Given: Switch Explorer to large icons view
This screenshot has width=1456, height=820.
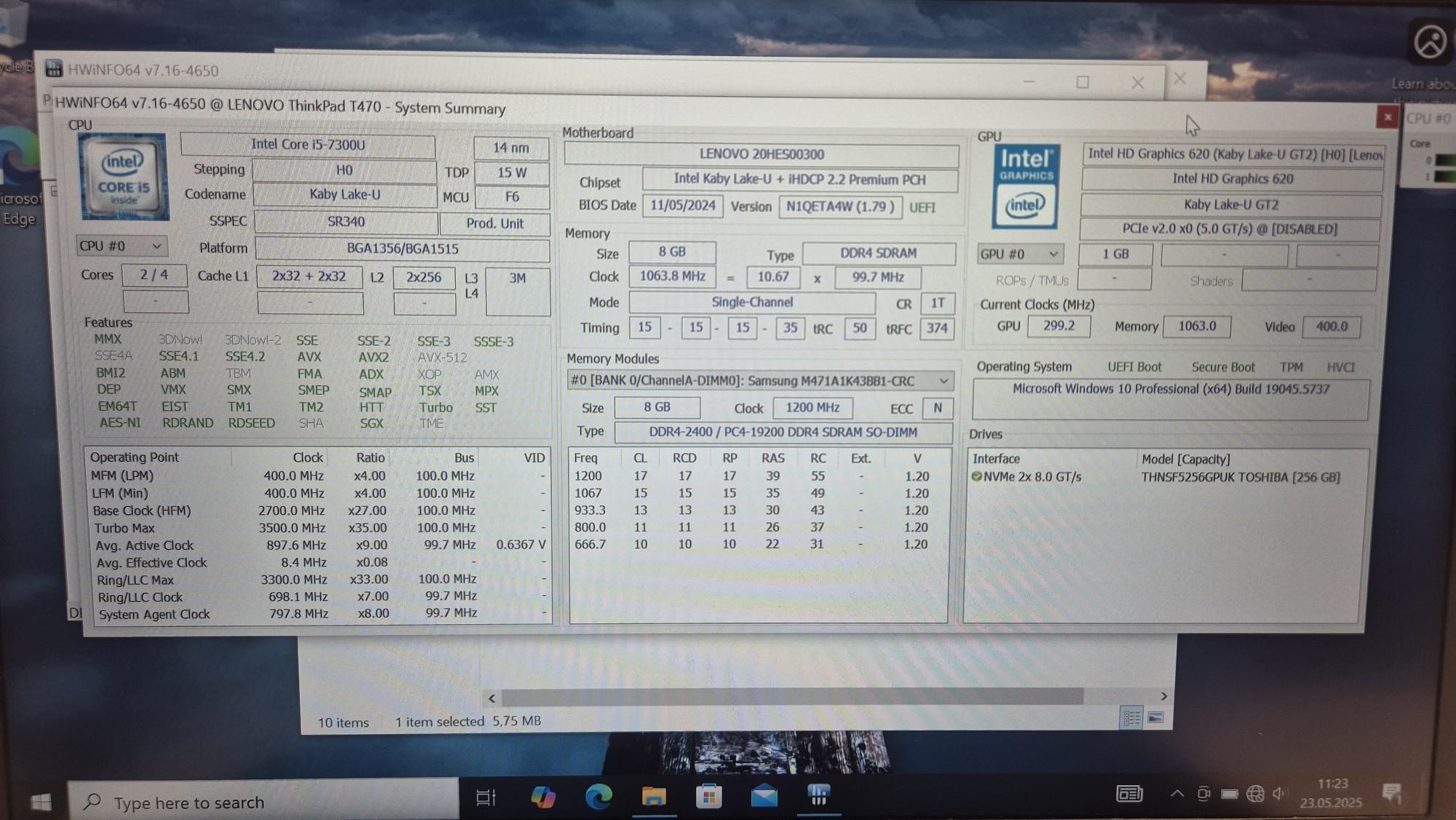Looking at the screenshot, I should coord(1155,718).
